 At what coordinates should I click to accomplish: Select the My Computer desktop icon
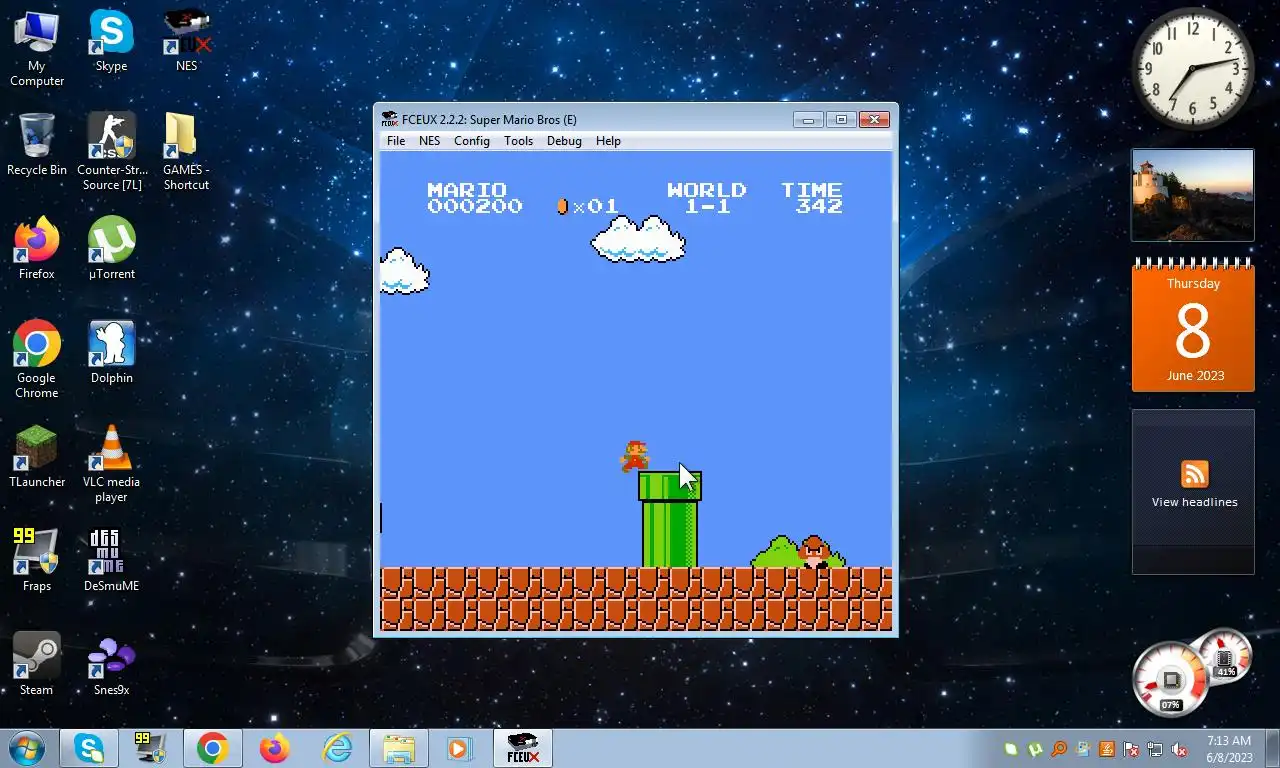[x=37, y=48]
